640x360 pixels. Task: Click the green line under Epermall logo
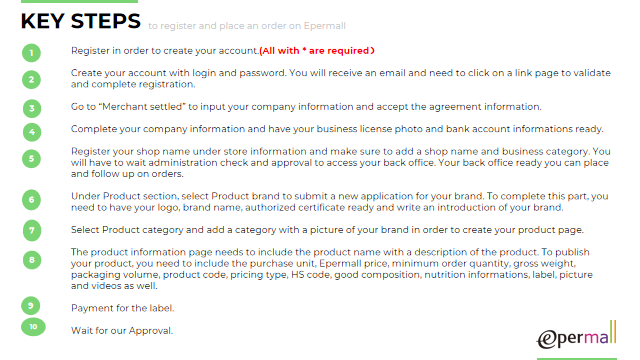[577, 359]
